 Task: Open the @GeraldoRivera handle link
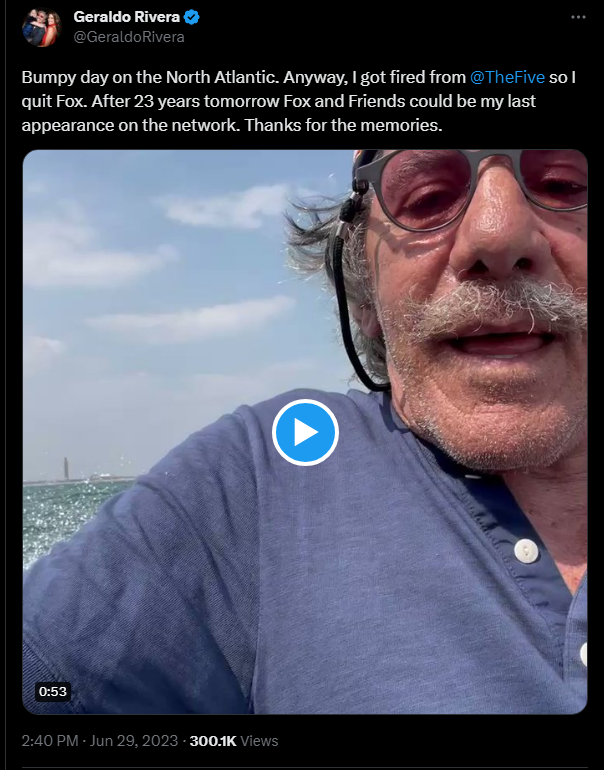coord(129,37)
